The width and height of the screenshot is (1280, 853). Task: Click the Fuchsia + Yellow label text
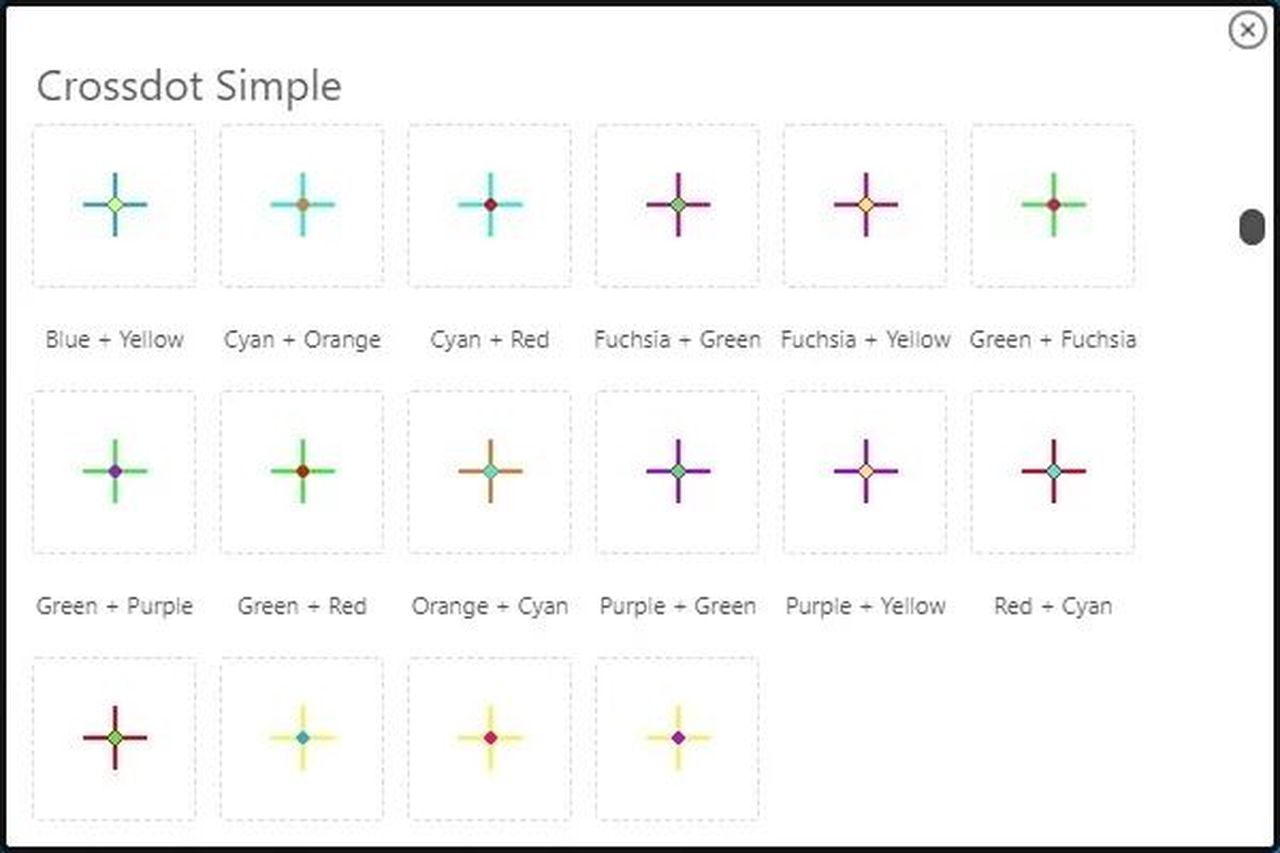865,340
